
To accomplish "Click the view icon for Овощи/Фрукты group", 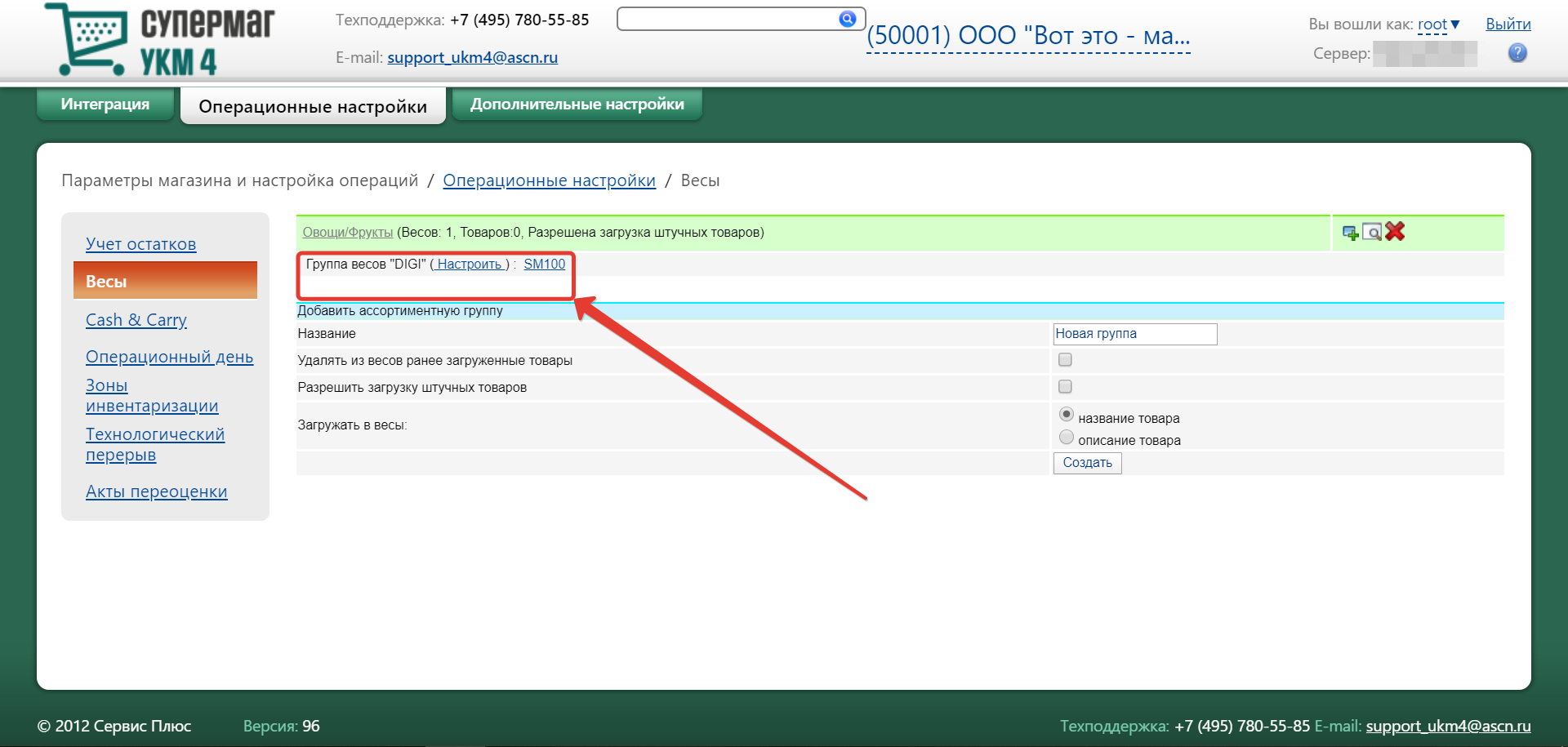I will (1372, 233).
